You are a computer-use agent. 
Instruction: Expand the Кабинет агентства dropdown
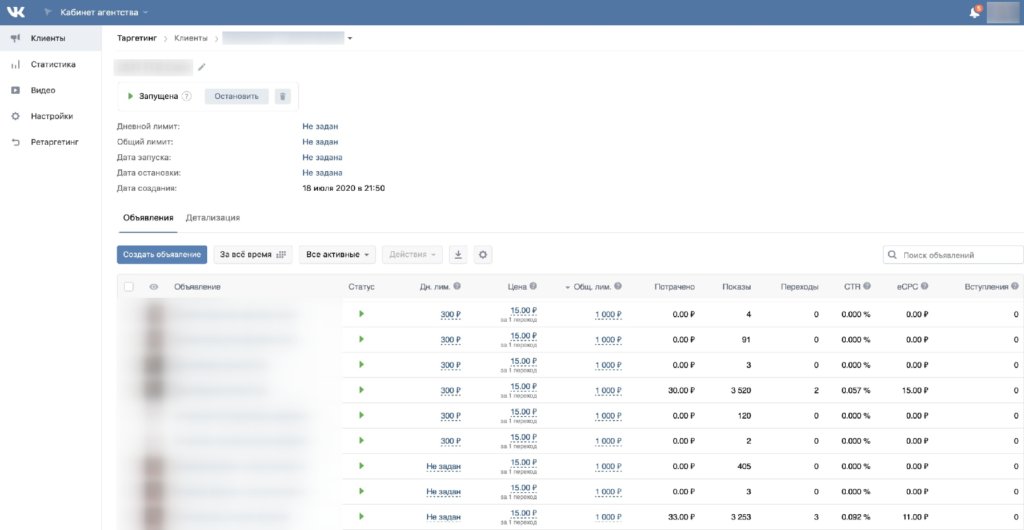[x=105, y=12]
